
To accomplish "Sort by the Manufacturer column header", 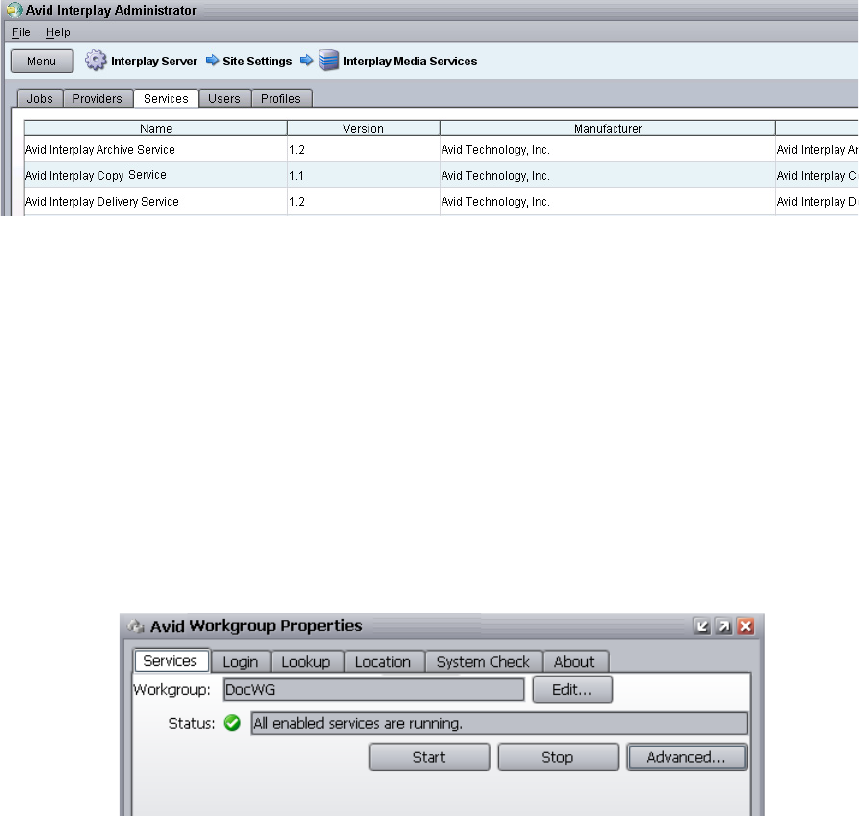I will click(x=608, y=129).
